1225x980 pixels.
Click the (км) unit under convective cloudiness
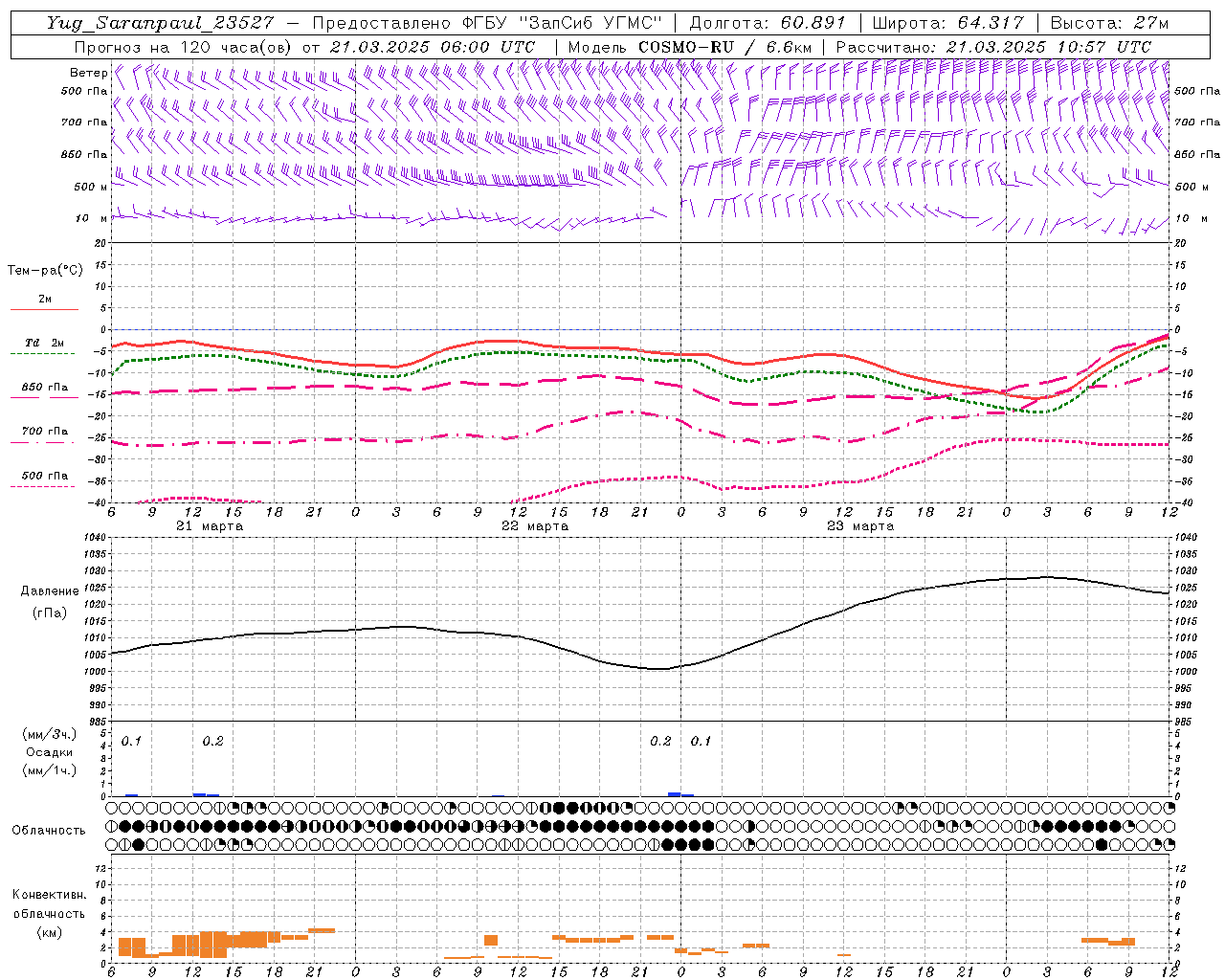click(50, 932)
